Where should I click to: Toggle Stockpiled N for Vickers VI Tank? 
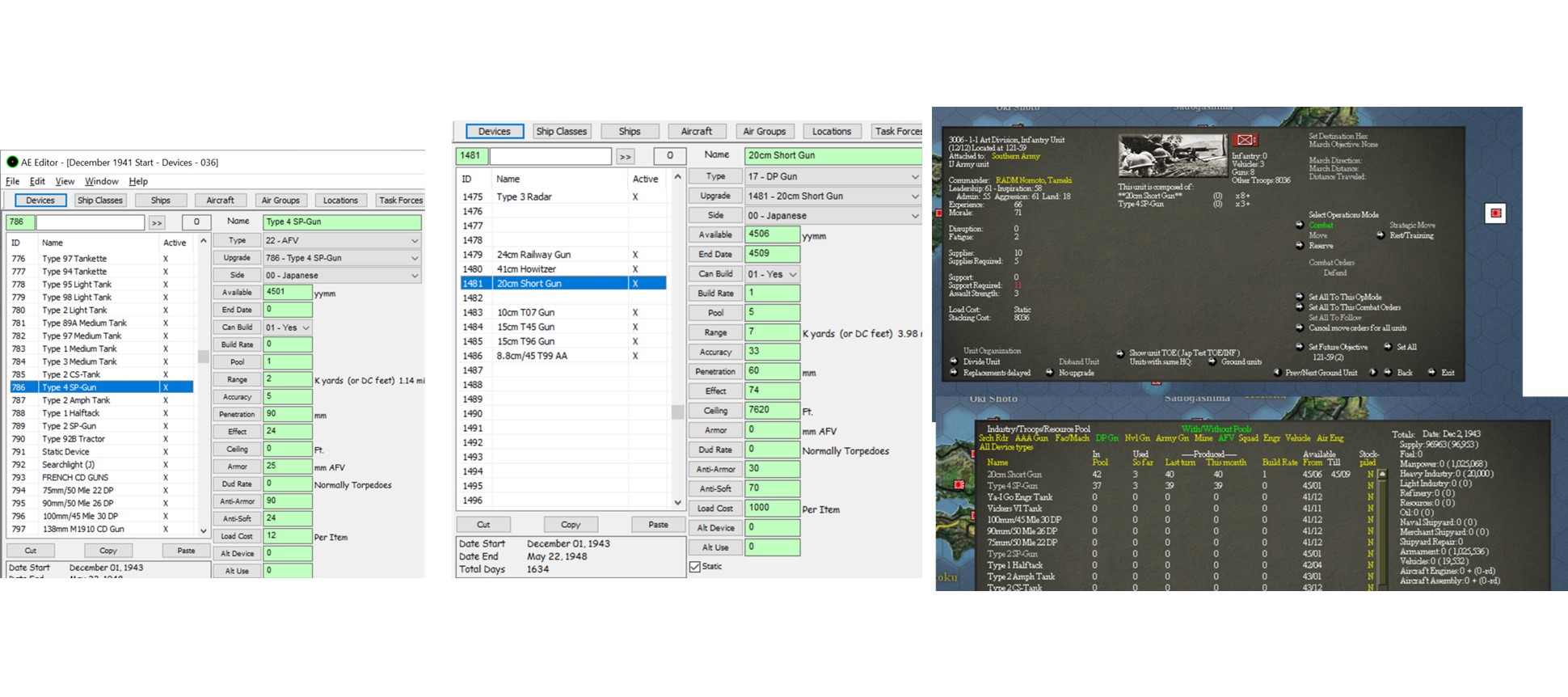1370,509
